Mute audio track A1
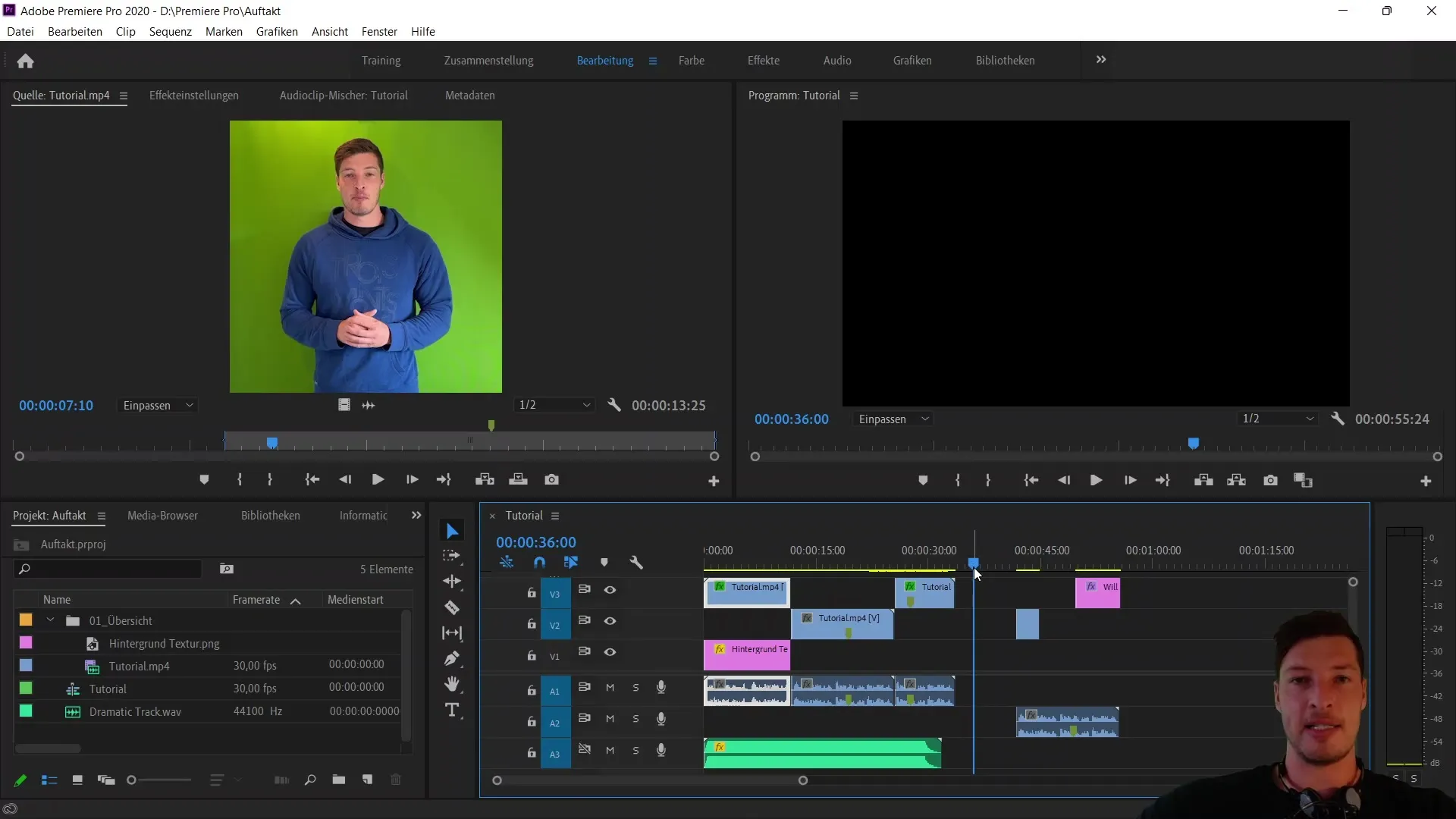Image resolution: width=1456 pixels, height=819 pixels. coord(610,688)
